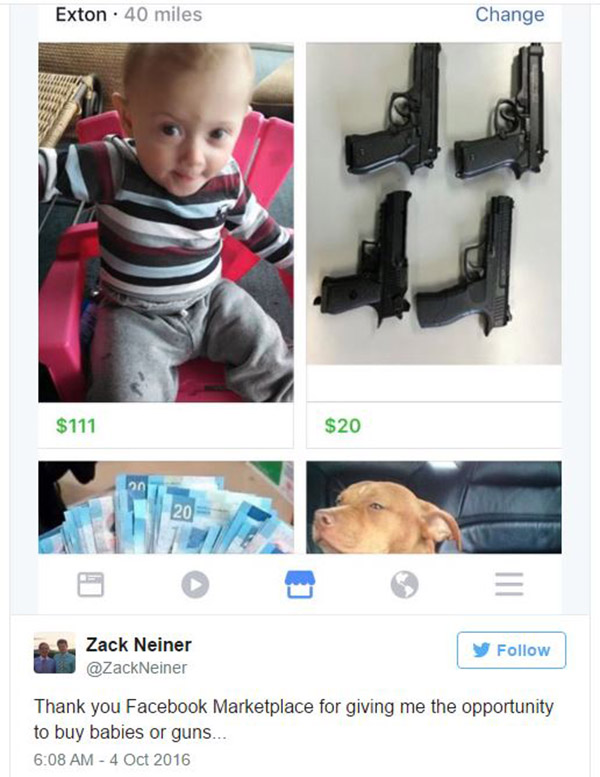Open the brown dog listing thumbnail
This screenshot has width=600, height=777.
(x=434, y=507)
